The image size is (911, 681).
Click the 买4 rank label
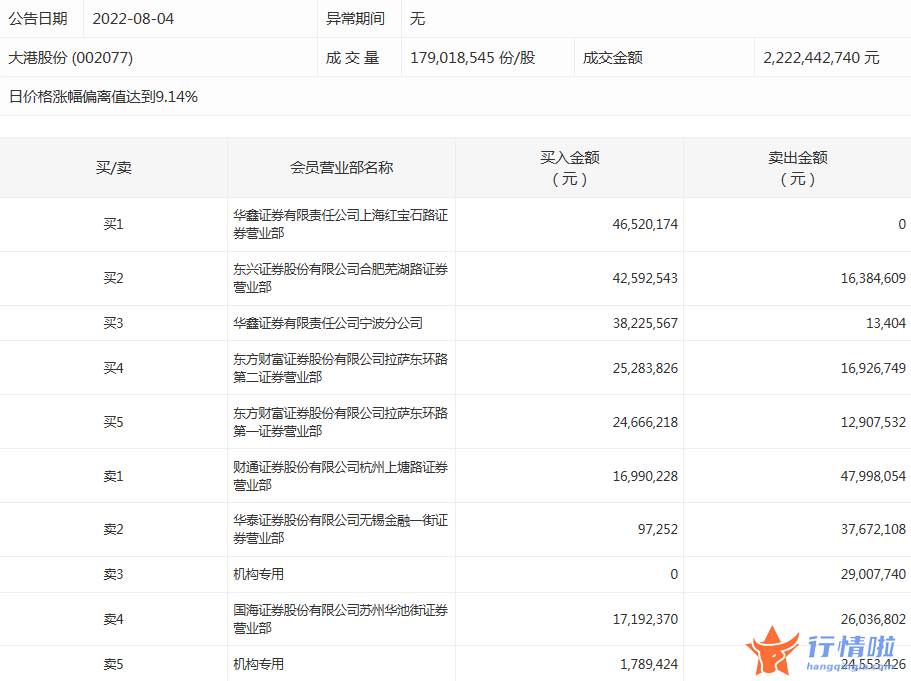113,368
